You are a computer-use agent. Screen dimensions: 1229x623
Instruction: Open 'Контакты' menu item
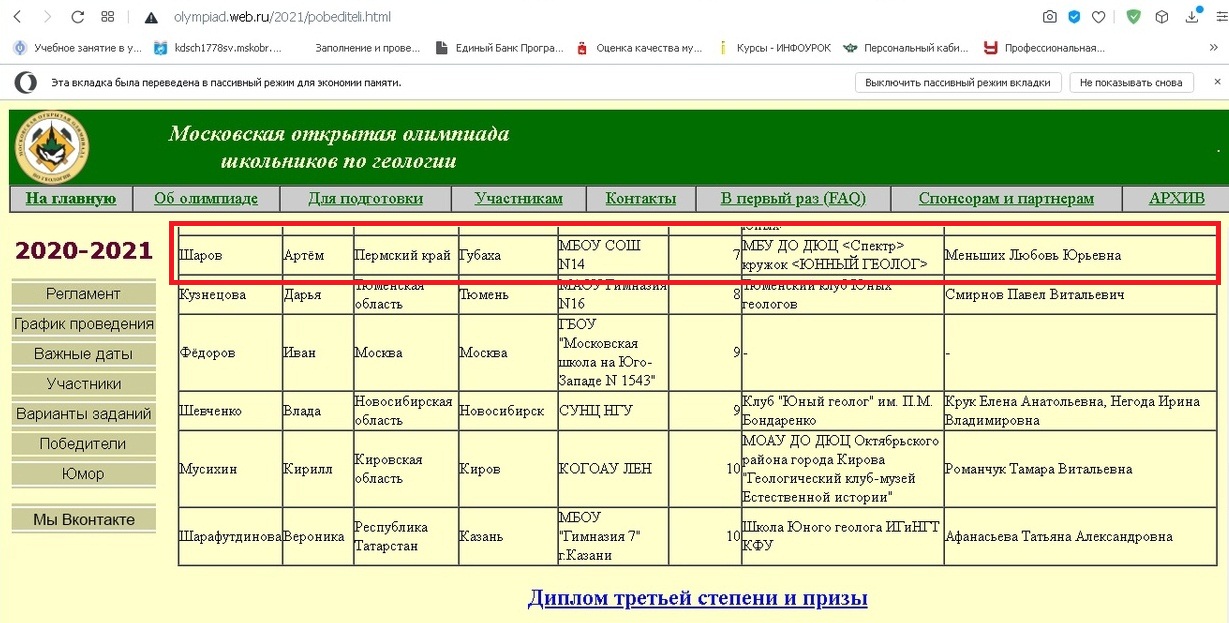(641, 198)
